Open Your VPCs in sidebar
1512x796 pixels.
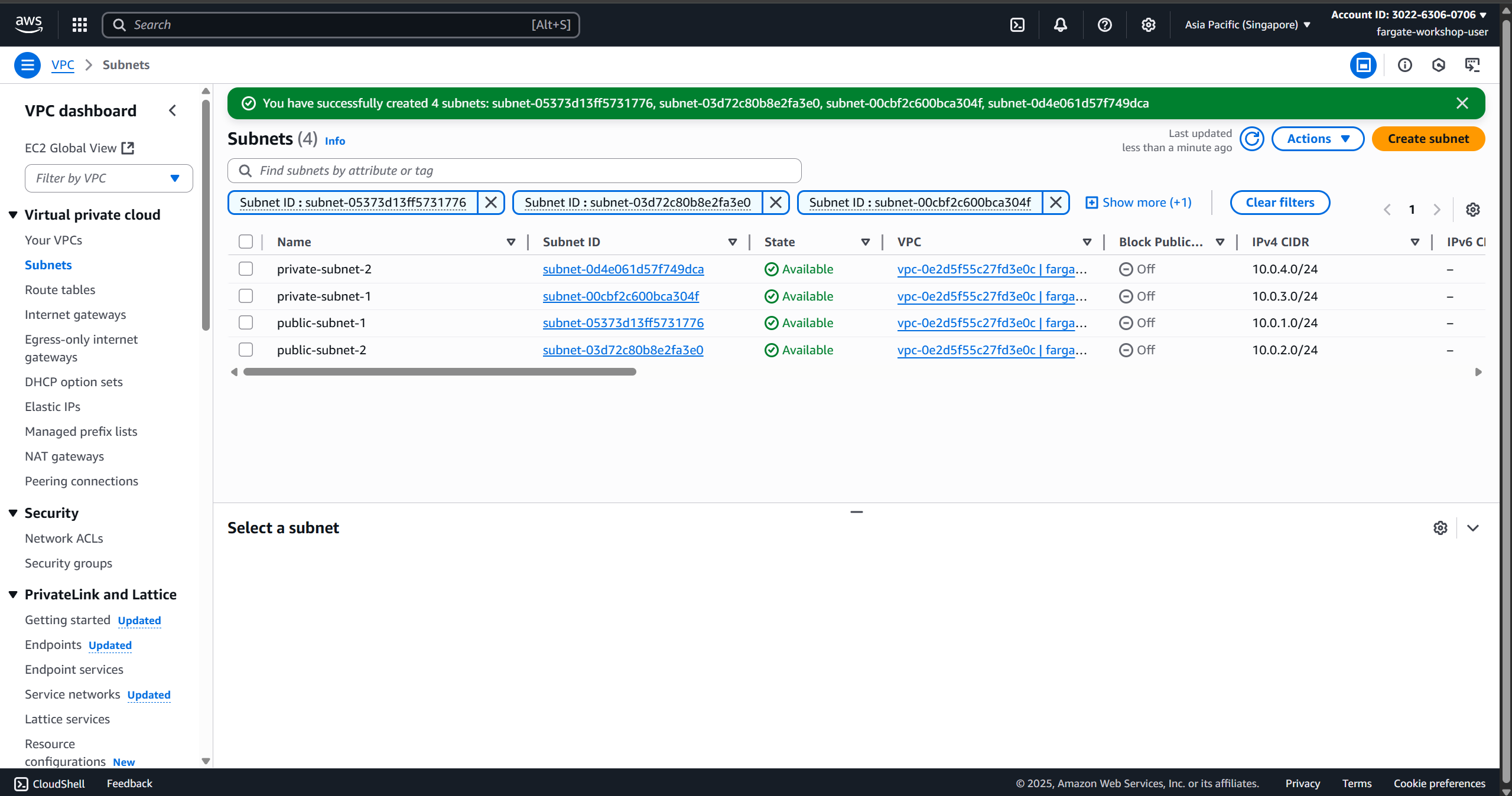tap(53, 240)
